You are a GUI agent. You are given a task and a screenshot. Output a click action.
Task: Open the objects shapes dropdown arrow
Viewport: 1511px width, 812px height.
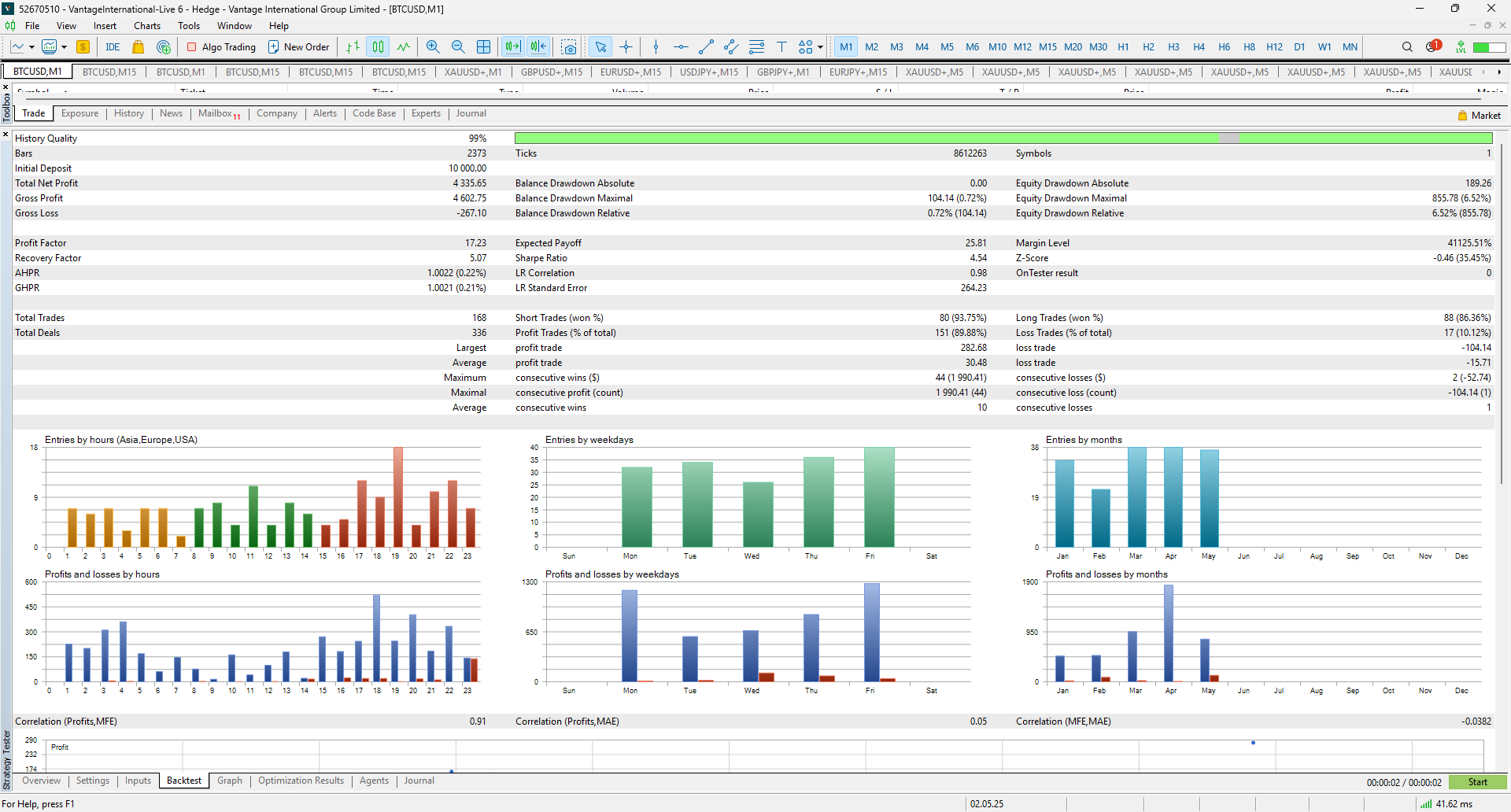[x=820, y=47]
